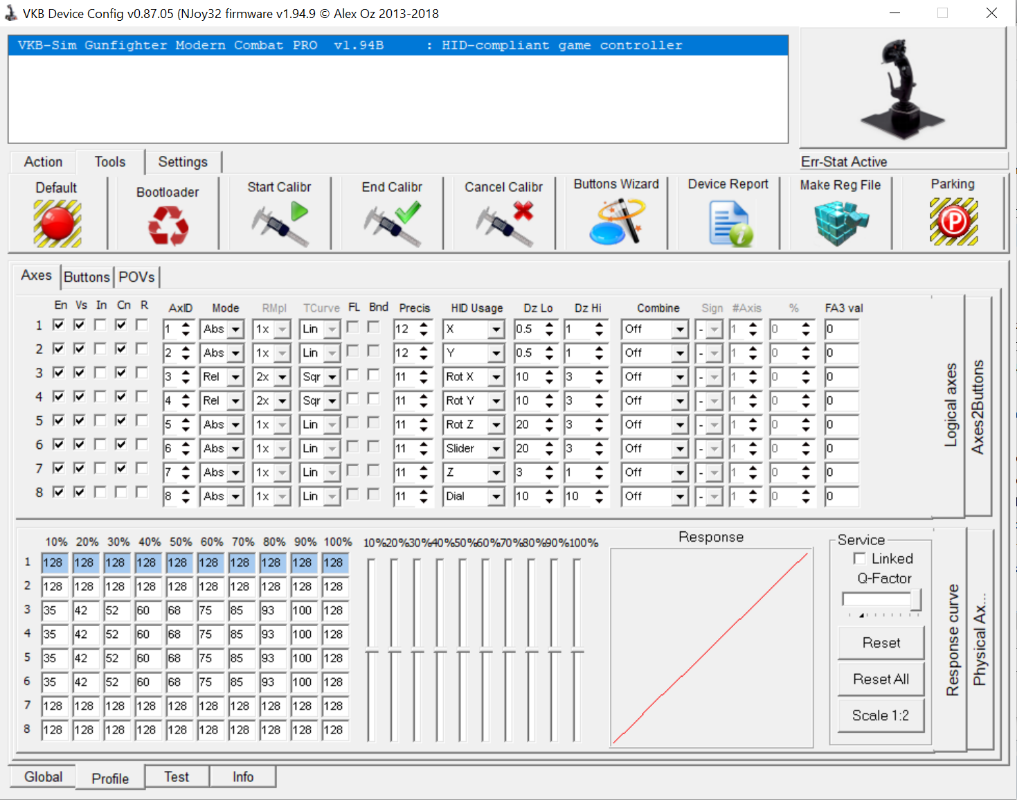Open the Info tab
This screenshot has height=800, width=1017.
pos(243,777)
